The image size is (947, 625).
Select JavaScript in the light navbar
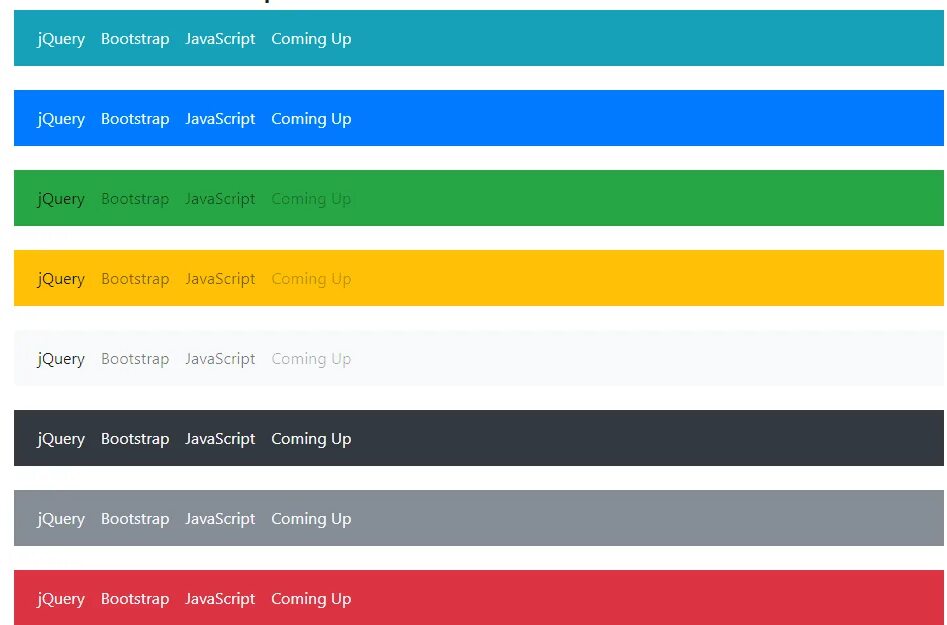point(220,359)
